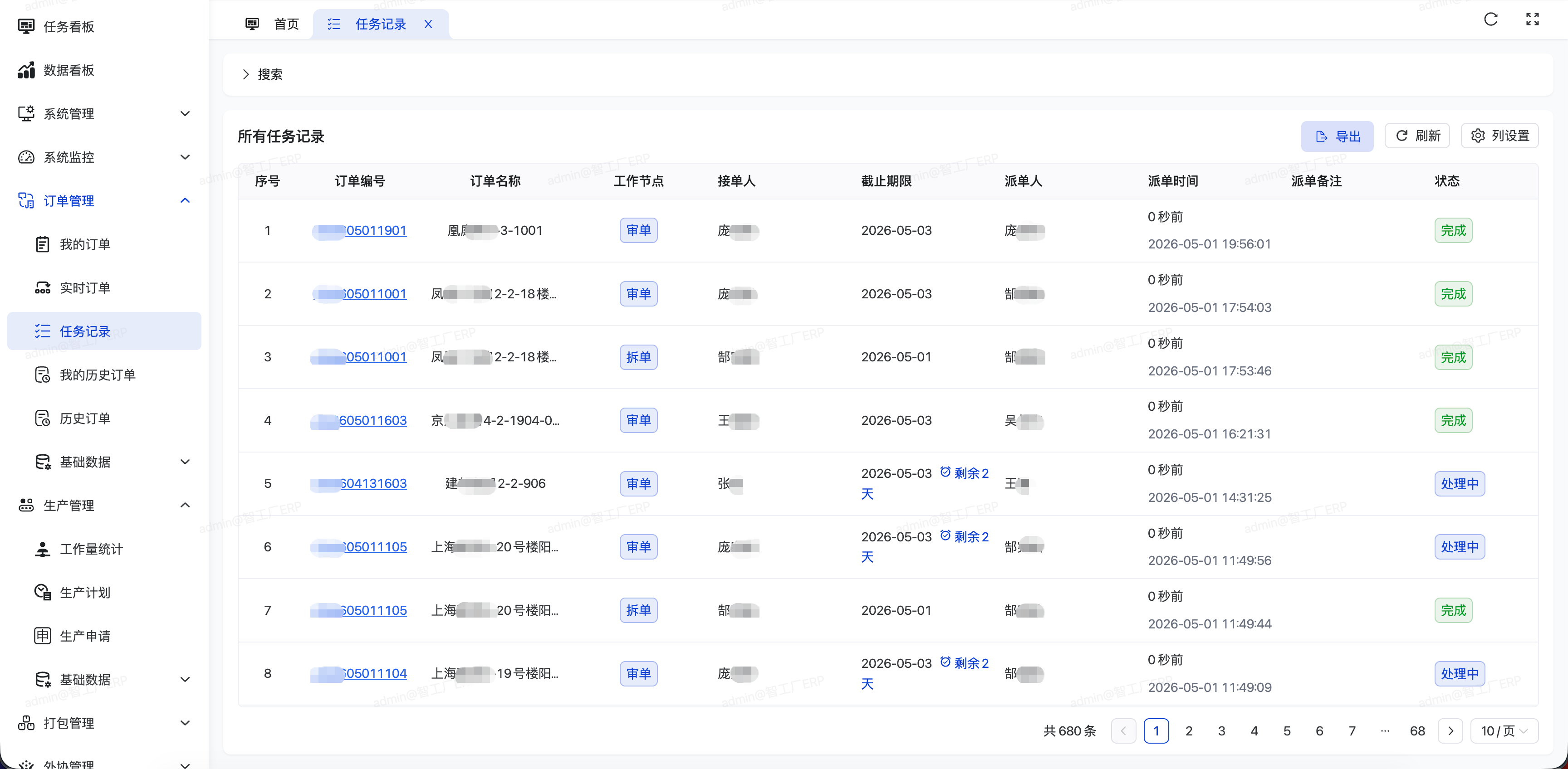Click the 共 680 条 total count
The image size is (1568, 769).
[x=1069, y=730]
